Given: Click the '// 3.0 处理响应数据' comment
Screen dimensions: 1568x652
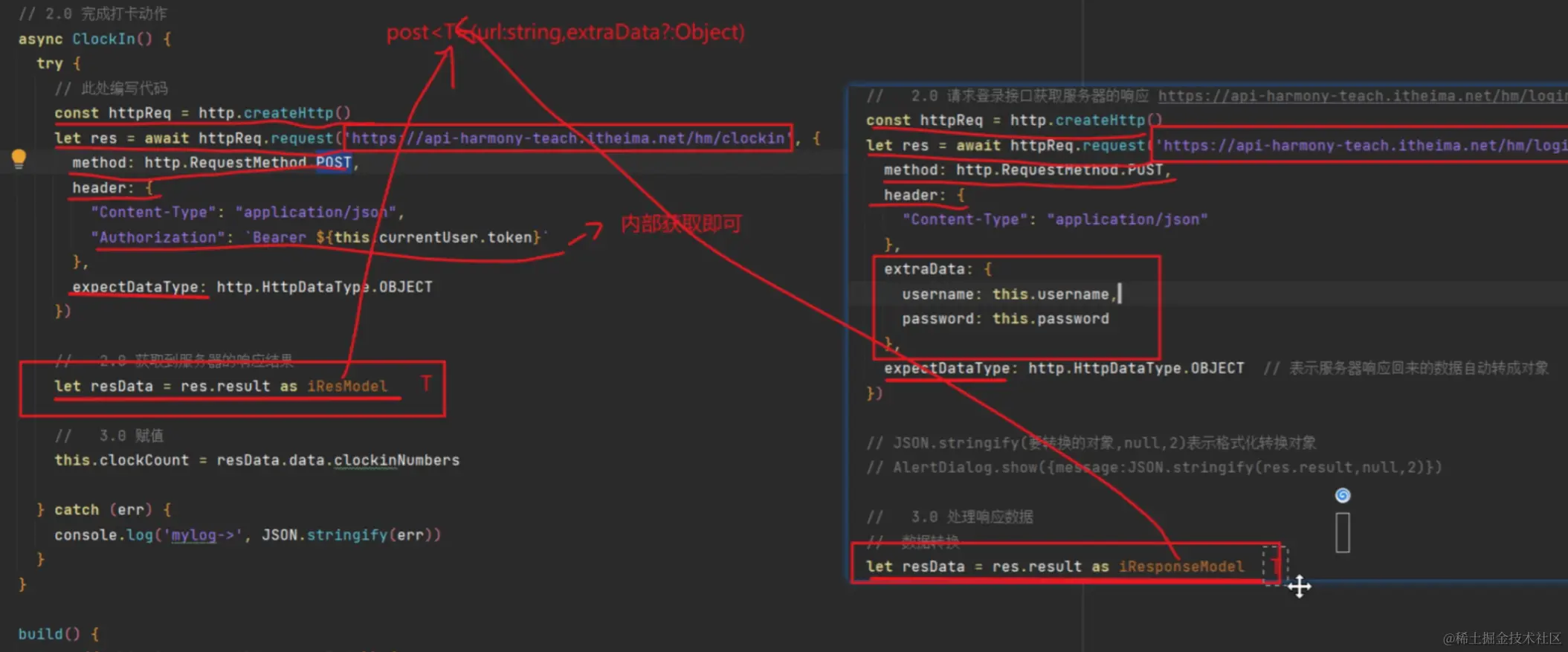Looking at the screenshot, I should pos(949,517).
